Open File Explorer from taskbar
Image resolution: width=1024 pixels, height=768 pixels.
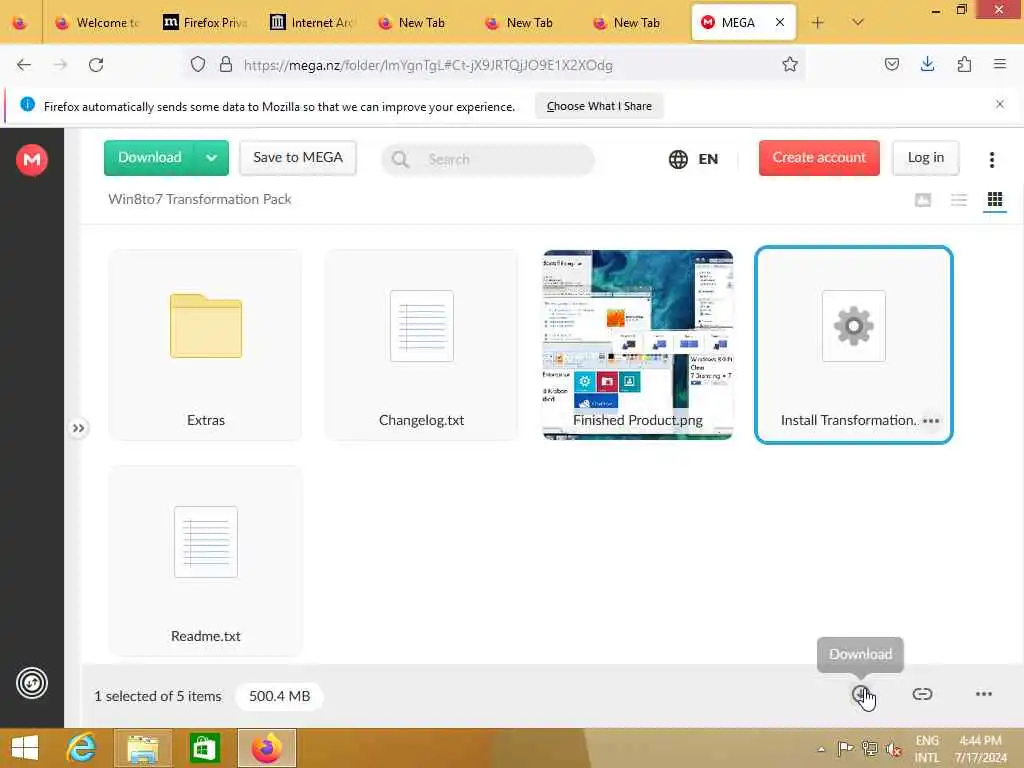pos(143,748)
